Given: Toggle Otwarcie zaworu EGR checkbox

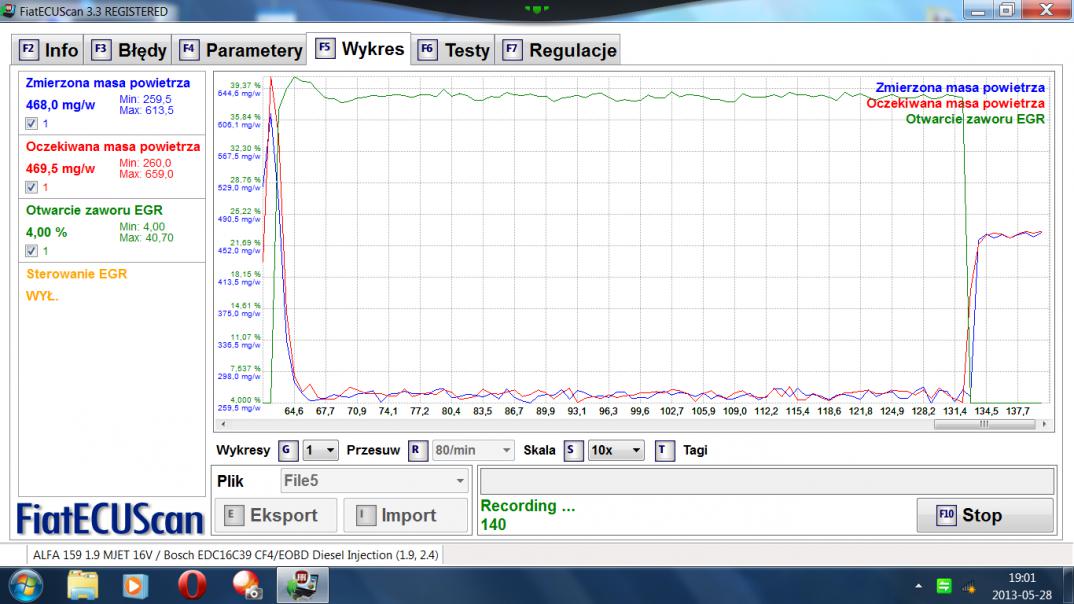Looking at the screenshot, I should 32,251.
